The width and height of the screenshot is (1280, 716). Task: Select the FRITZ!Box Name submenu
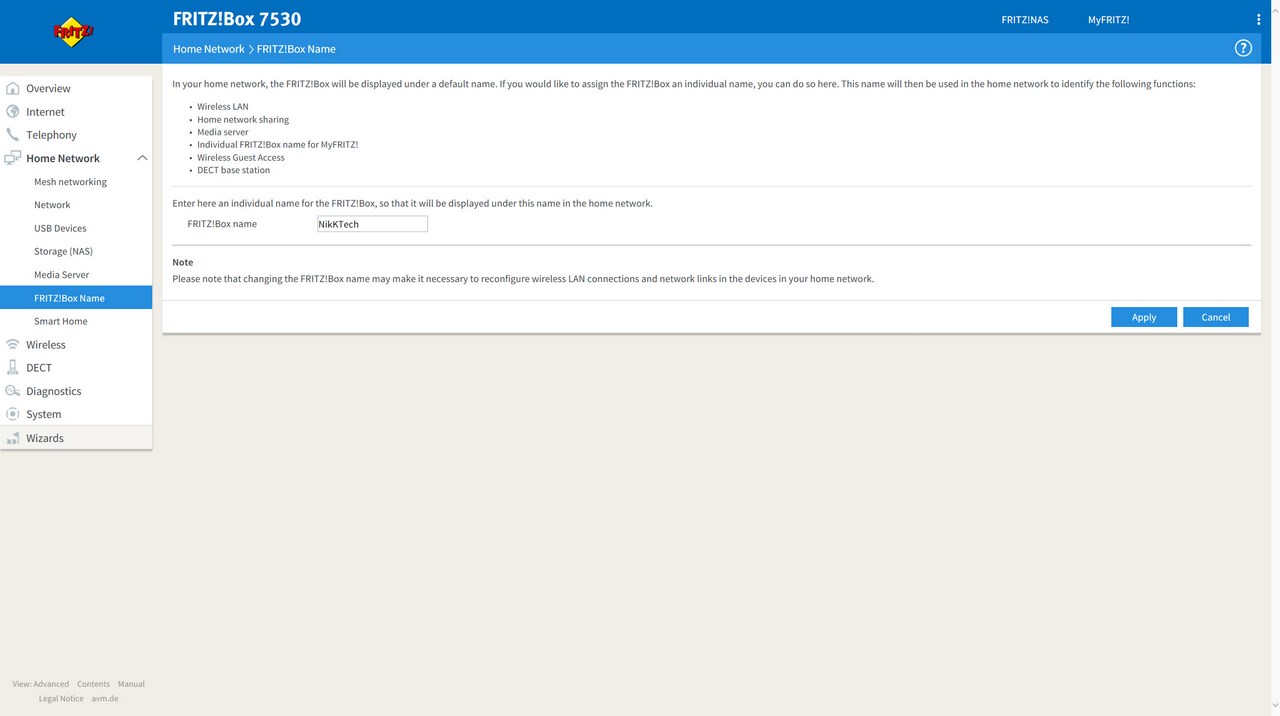[x=76, y=298]
